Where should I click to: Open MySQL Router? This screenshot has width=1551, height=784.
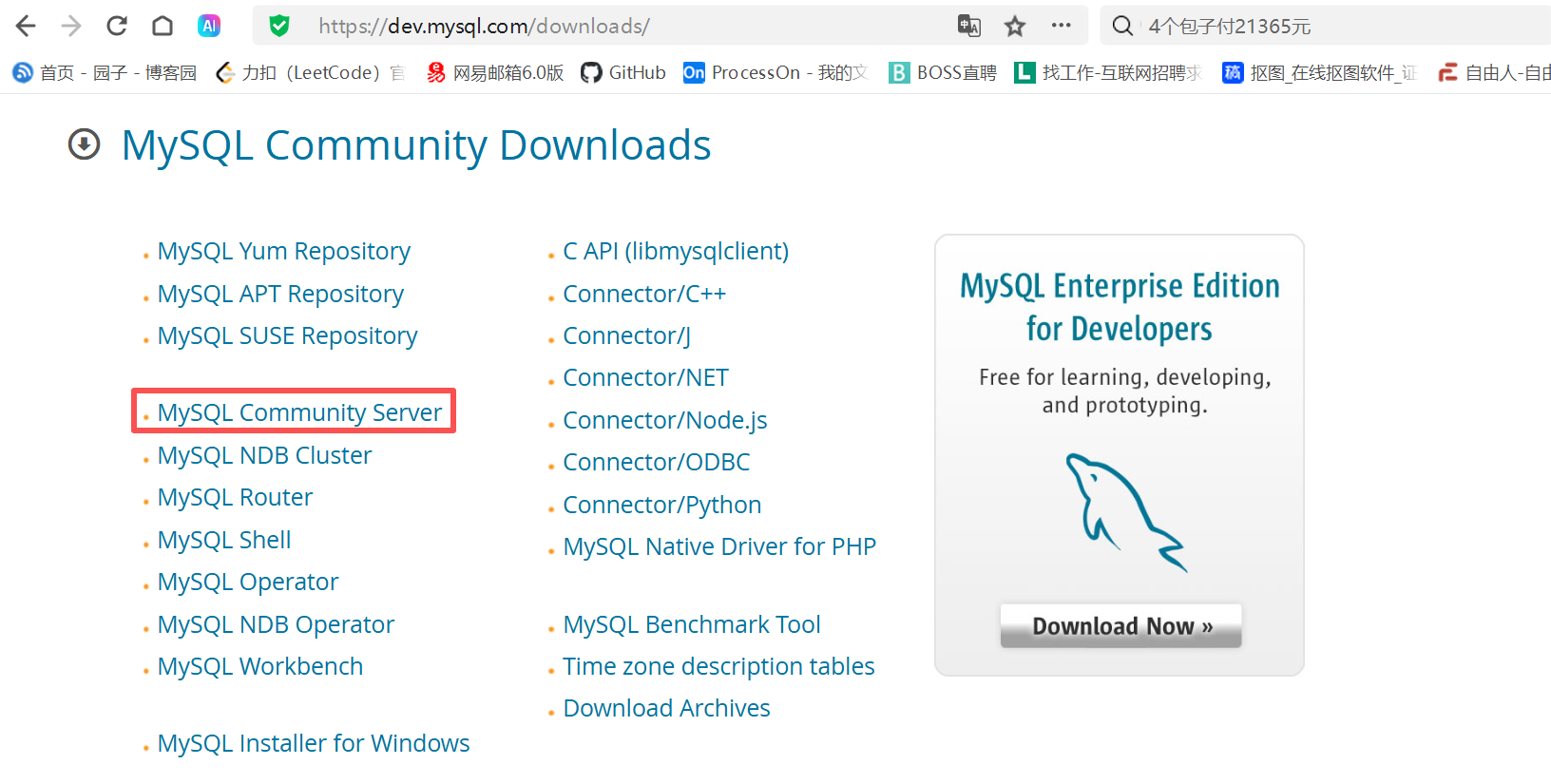[x=235, y=497]
